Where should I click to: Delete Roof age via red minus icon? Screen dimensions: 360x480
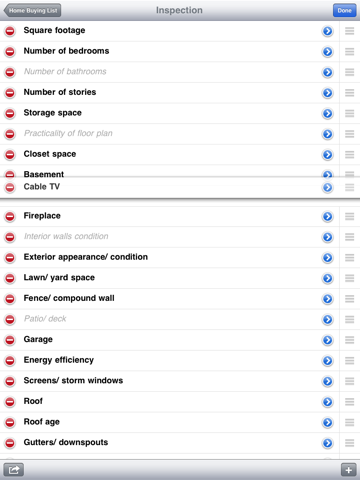point(10,422)
